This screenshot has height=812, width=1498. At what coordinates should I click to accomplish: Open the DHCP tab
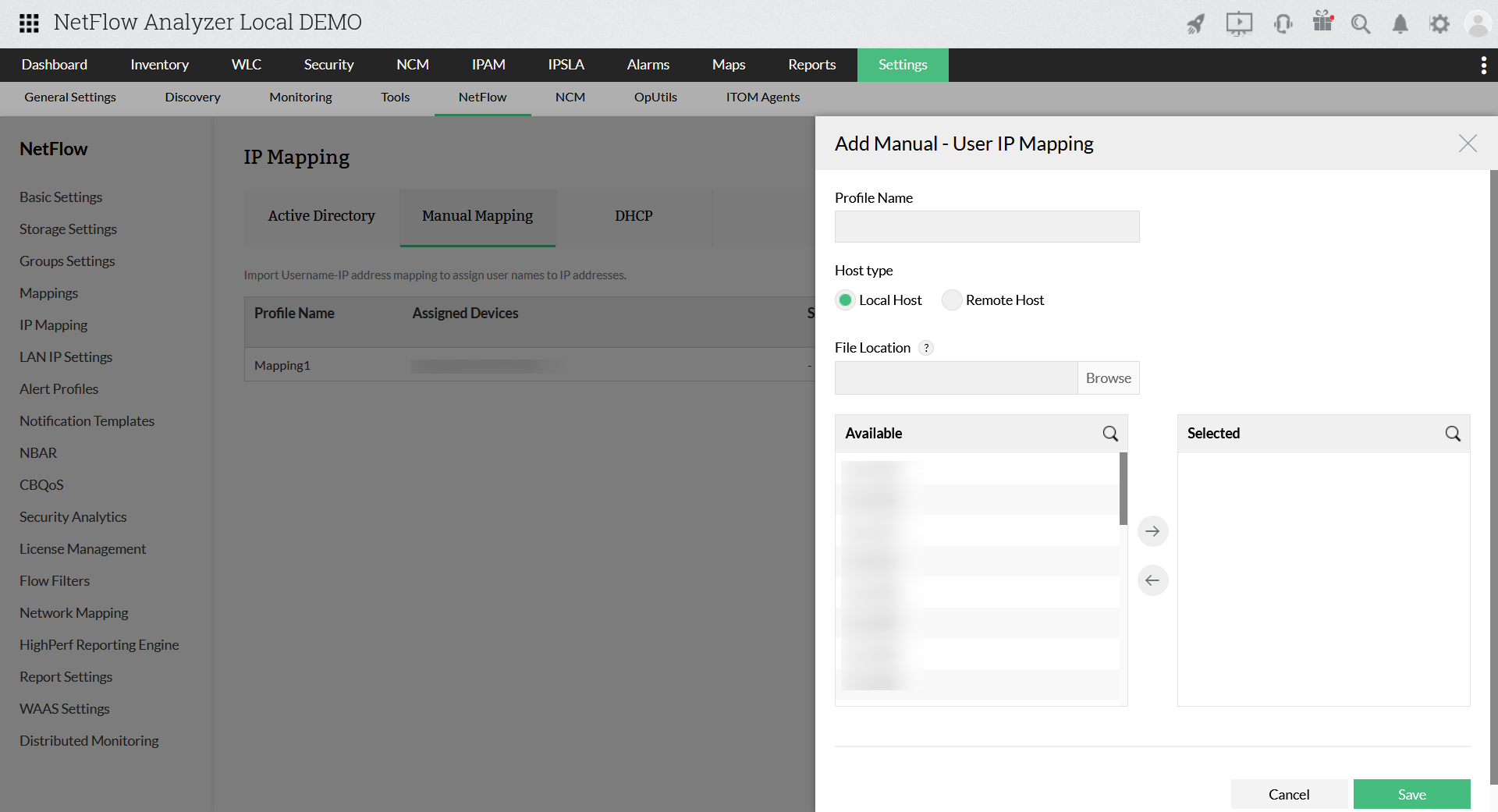(x=634, y=216)
